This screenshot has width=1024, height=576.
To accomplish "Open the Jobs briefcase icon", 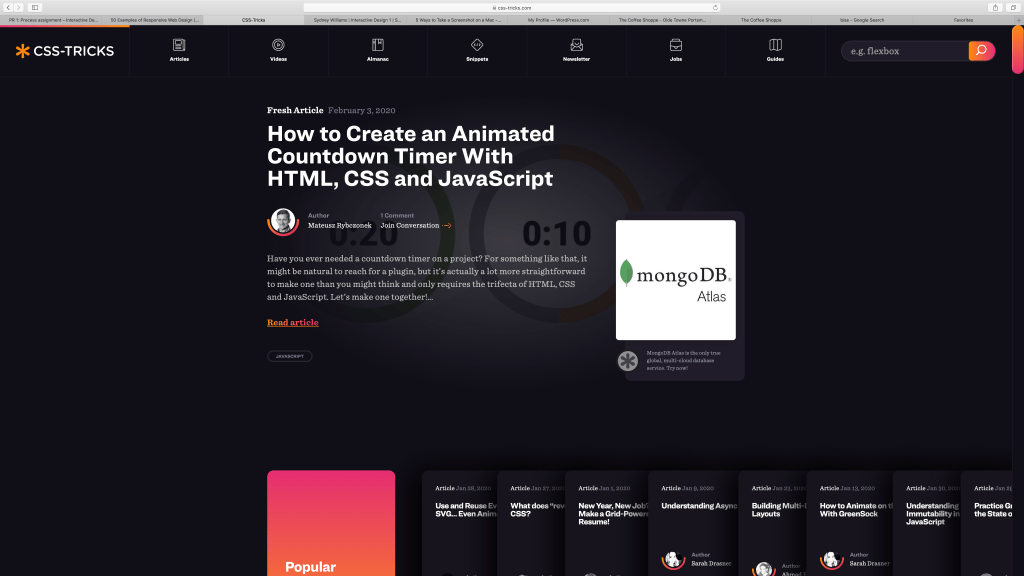I will click(676, 45).
